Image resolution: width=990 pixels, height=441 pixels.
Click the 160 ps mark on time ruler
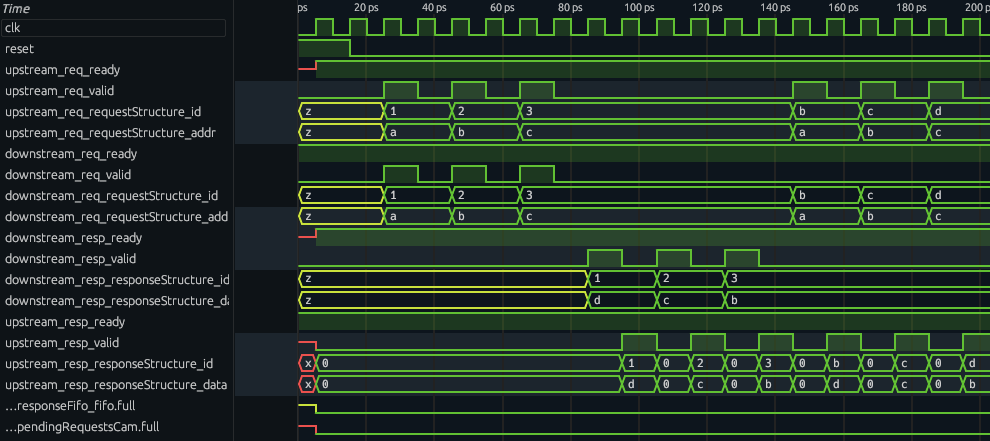pyautogui.click(x=844, y=8)
